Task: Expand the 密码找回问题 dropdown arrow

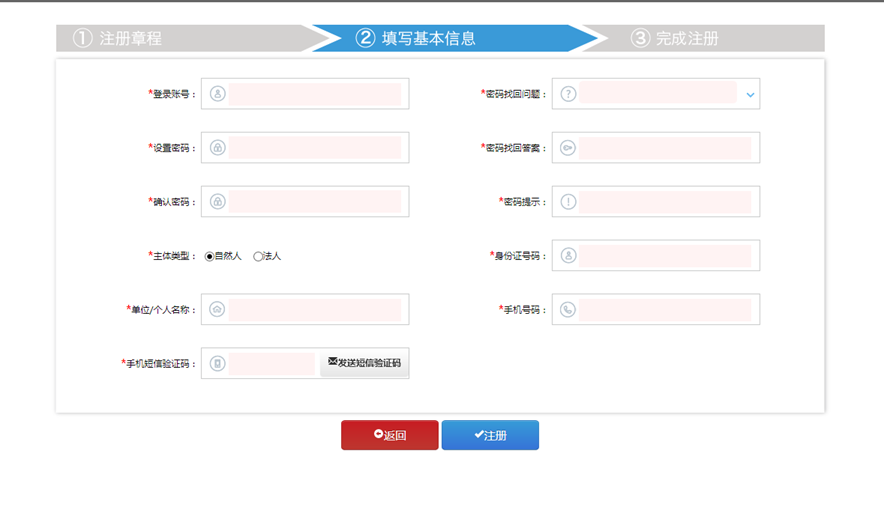Action: (750, 95)
